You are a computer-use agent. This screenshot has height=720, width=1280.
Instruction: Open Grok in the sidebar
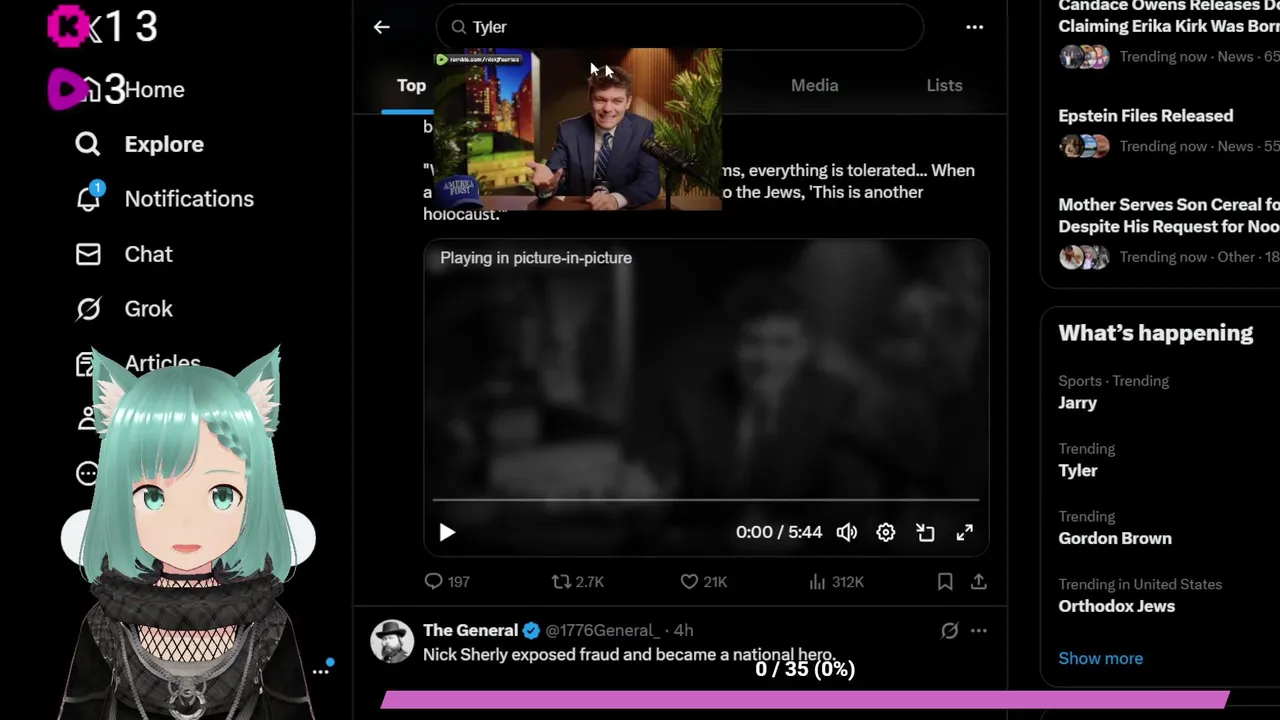click(148, 309)
